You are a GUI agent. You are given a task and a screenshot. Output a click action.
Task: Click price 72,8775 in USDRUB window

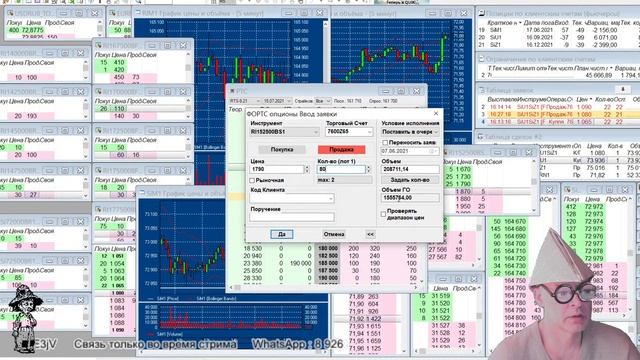pos(33,30)
